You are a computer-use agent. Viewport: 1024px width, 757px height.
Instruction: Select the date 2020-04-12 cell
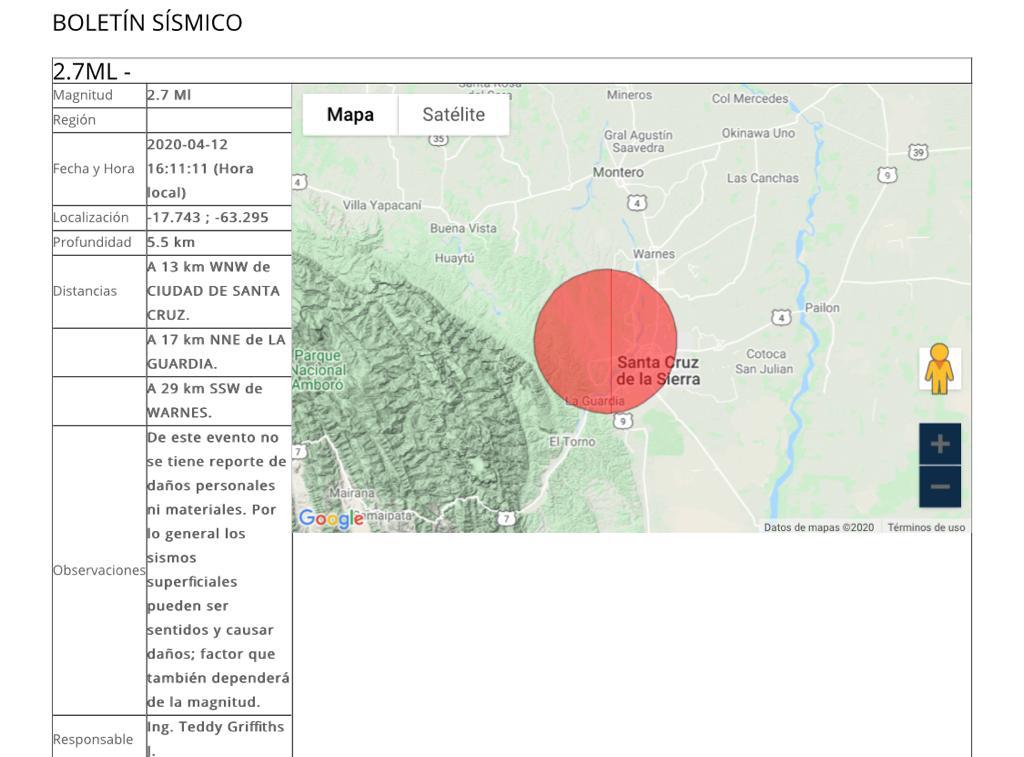point(219,169)
